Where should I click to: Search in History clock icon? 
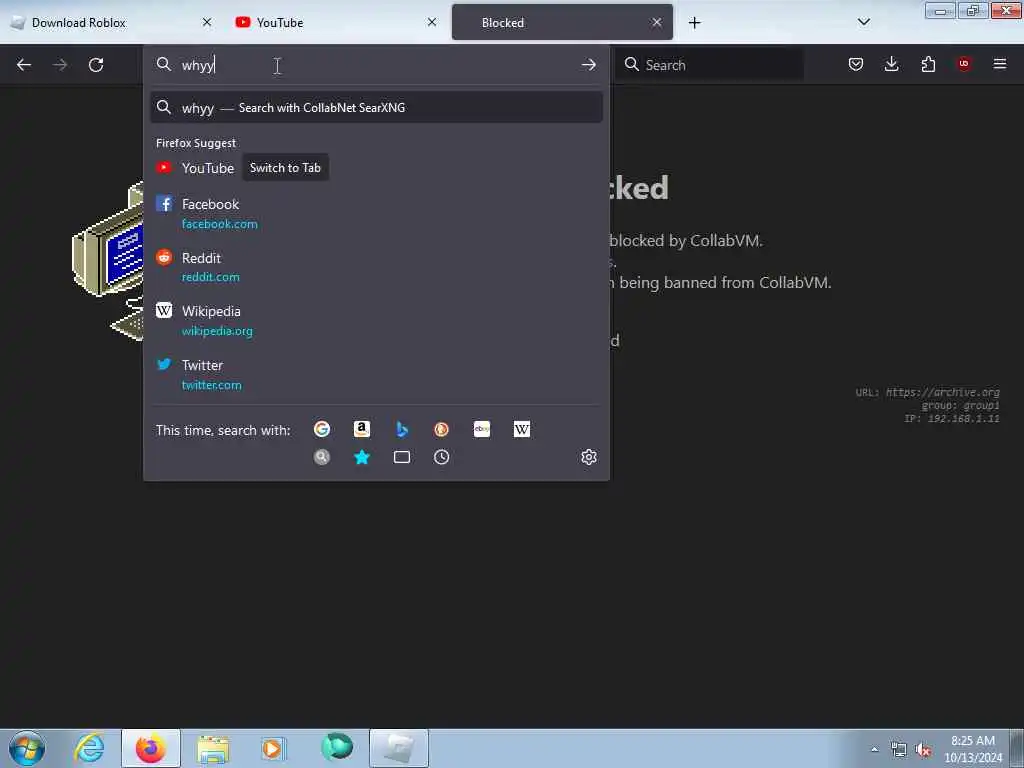tap(441, 457)
